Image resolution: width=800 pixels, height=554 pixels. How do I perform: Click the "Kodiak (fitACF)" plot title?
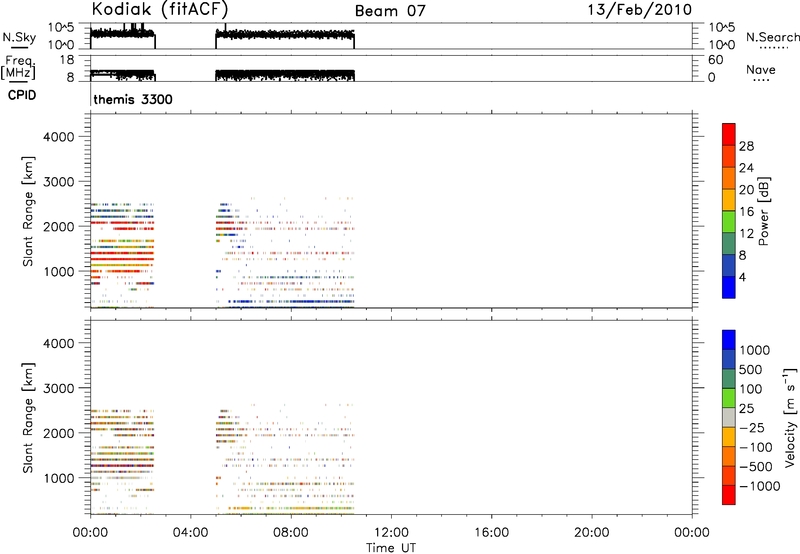(159, 10)
